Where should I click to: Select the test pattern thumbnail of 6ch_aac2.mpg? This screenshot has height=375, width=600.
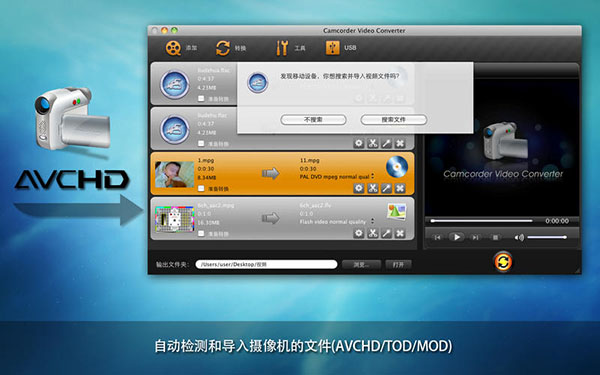click(174, 219)
